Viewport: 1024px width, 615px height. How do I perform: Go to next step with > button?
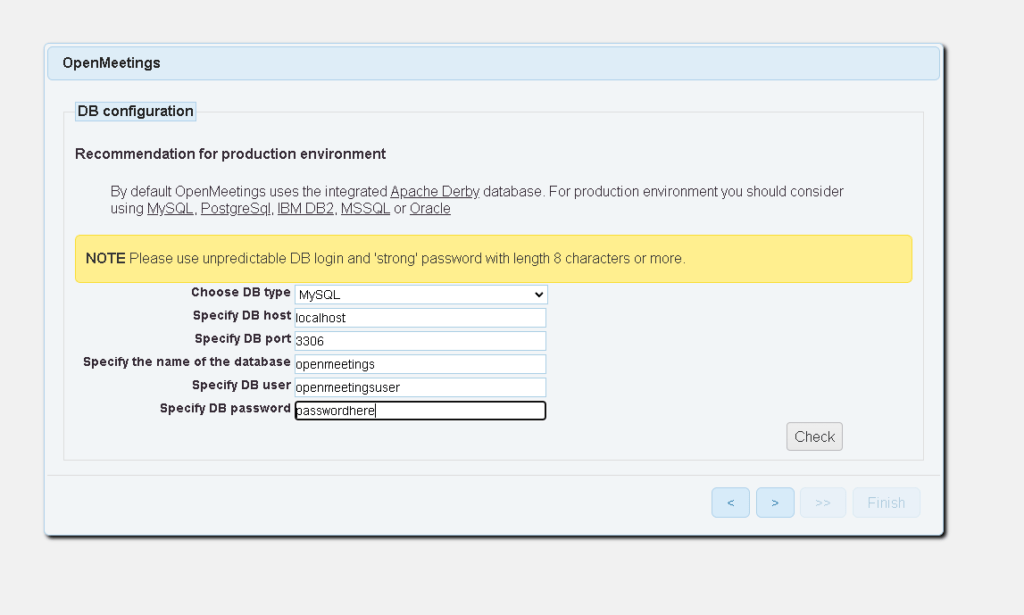(775, 503)
